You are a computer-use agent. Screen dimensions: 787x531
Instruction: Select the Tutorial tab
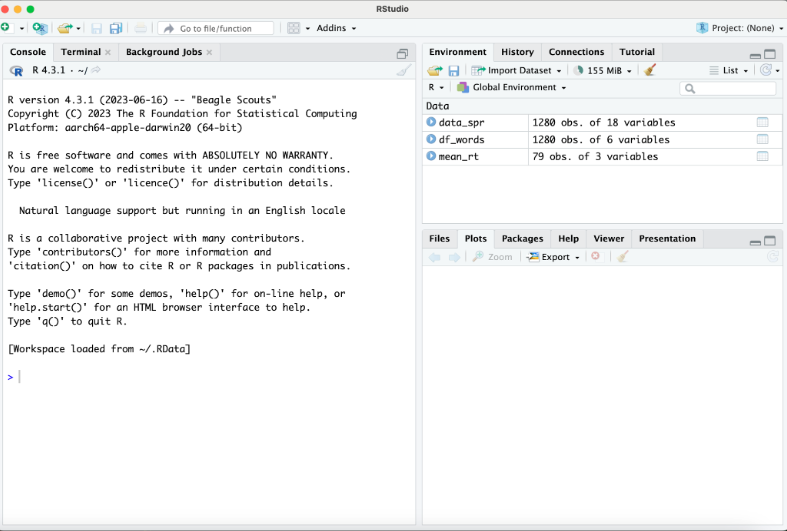click(x=637, y=52)
